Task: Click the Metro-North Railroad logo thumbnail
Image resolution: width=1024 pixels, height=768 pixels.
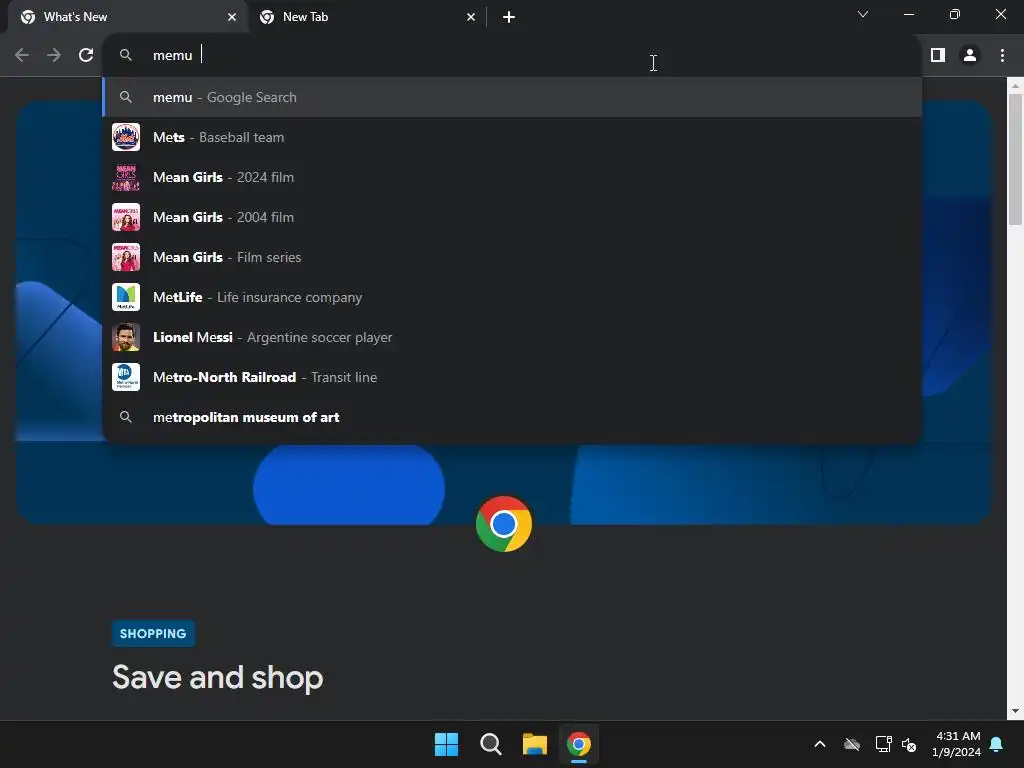Action: 126,377
